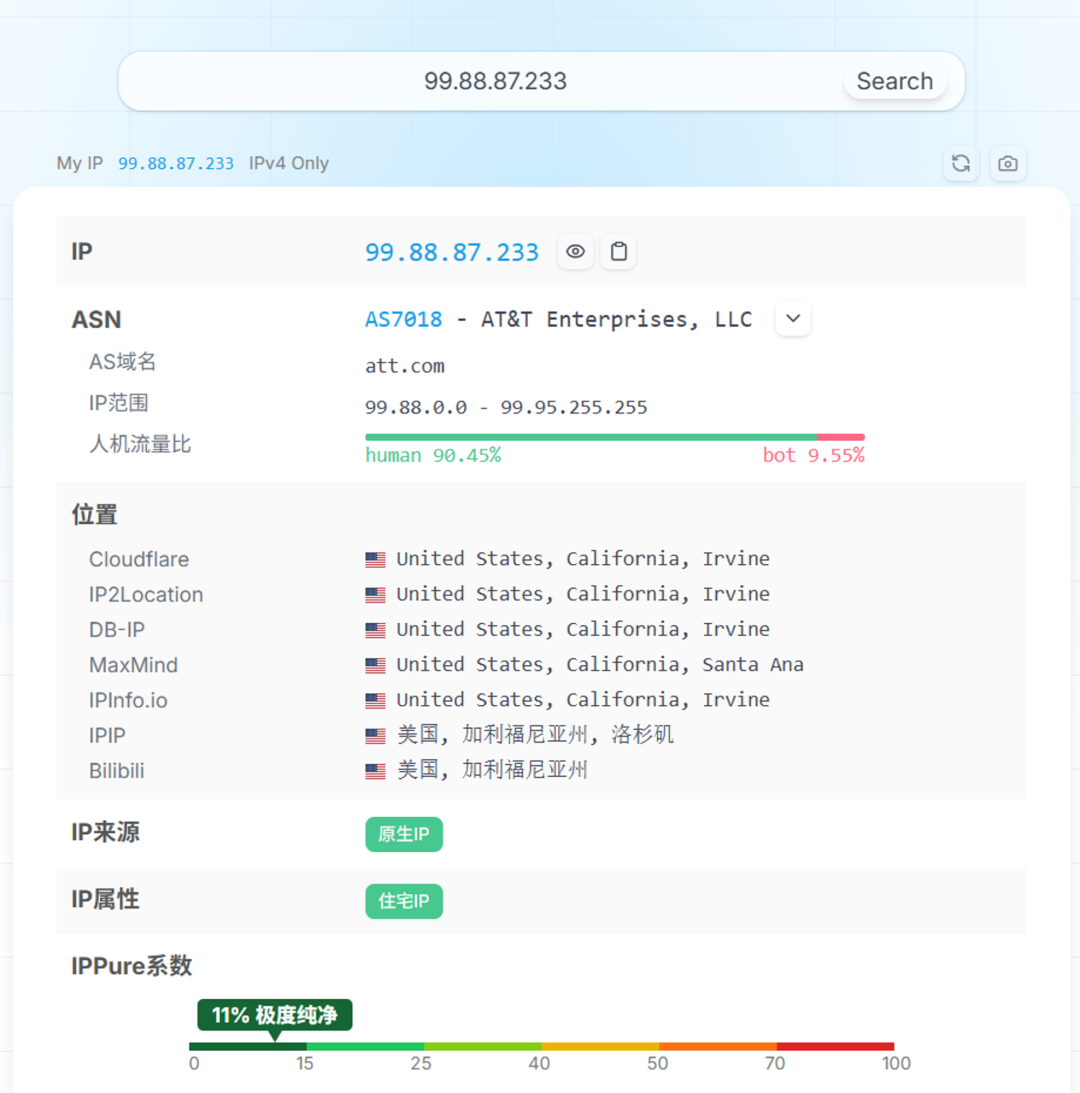Image resolution: width=1080 pixels, height=1093 pixels.
Task: Click the IPIP location 美国, 加利福尼亚州, 洛杉矶
Action: [x=535, y=735]
